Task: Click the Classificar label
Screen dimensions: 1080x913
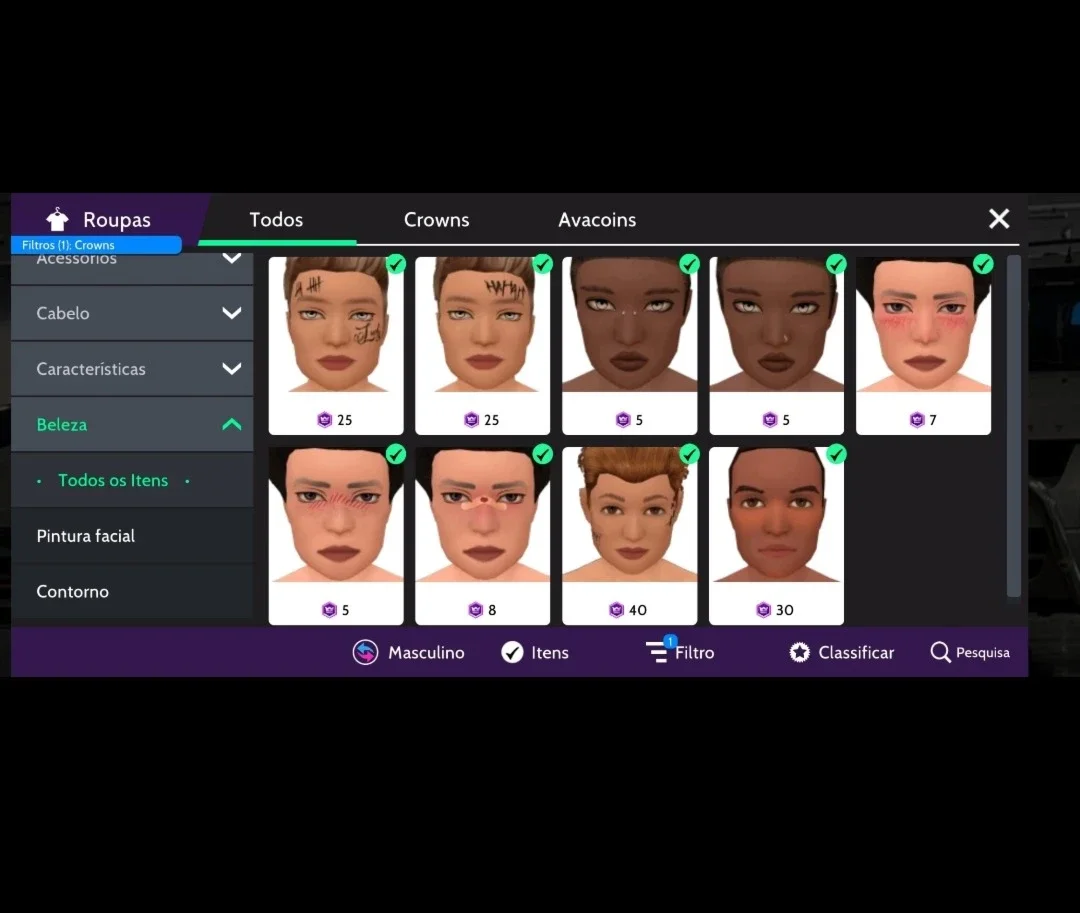Action: coord(856,653)
